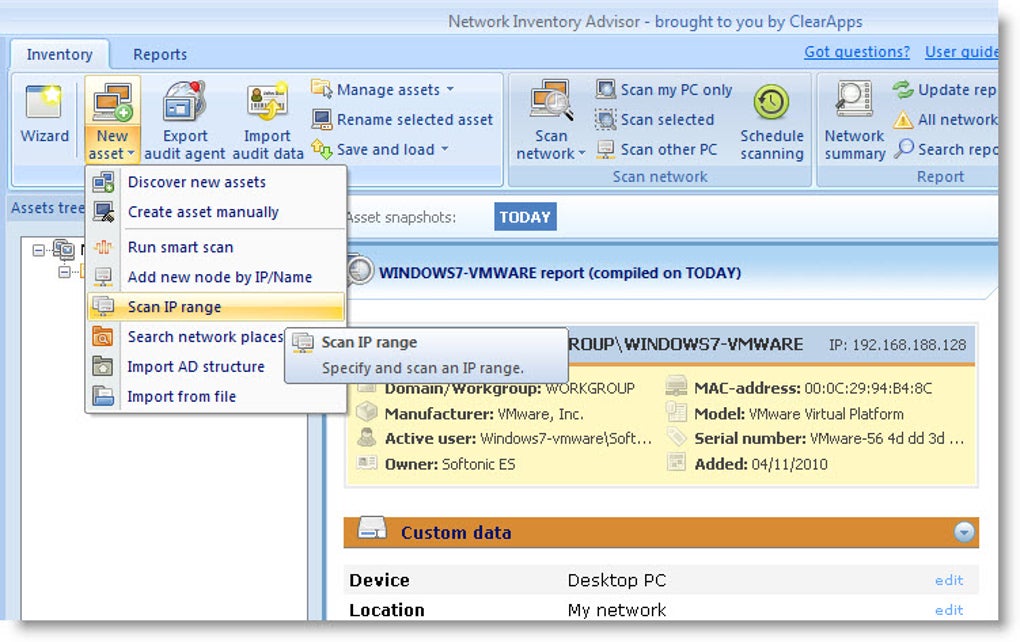Switch to the Reports tab

[160, 54]
